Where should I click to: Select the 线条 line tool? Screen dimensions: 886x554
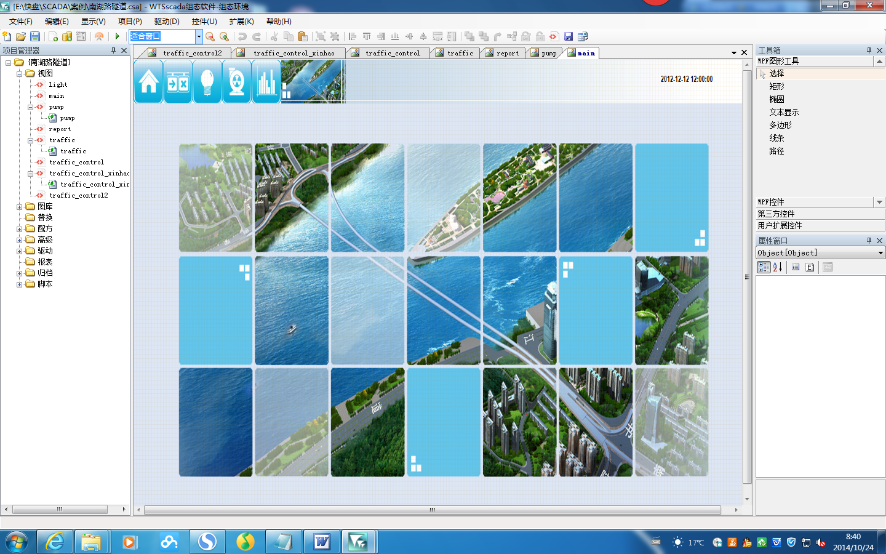(776, 138)
